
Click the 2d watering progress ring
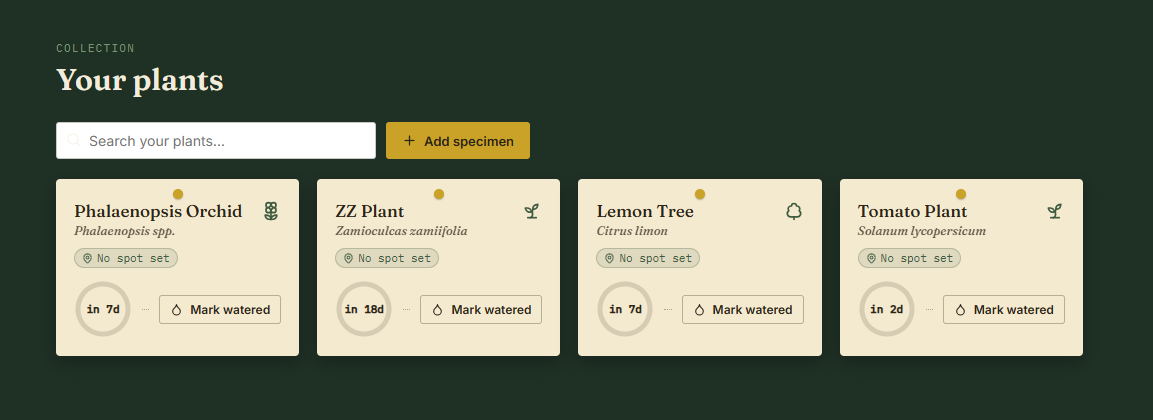tap(887, 309)
